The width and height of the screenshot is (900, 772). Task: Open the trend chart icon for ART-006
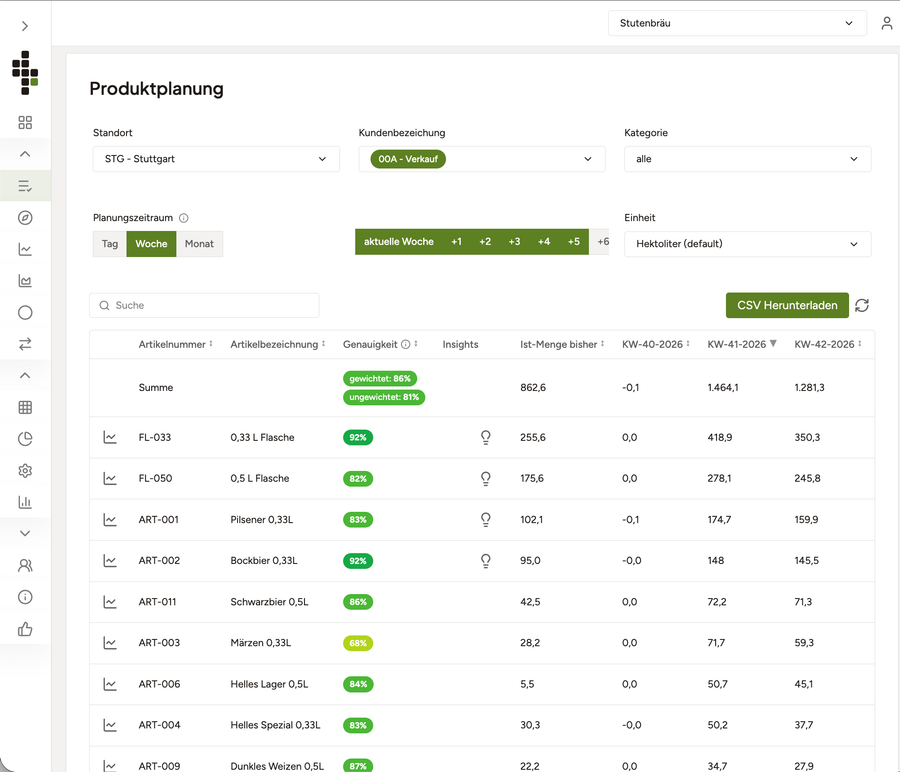[x=110, y=684]
